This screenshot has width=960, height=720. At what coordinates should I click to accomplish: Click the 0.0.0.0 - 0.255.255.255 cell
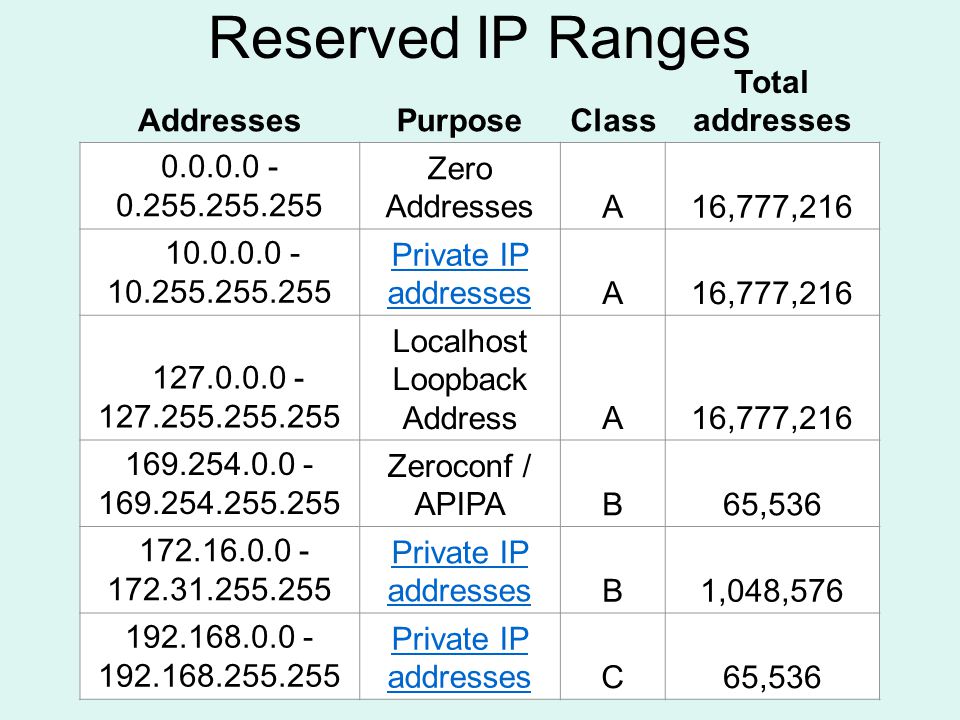[x=219, y=186]
